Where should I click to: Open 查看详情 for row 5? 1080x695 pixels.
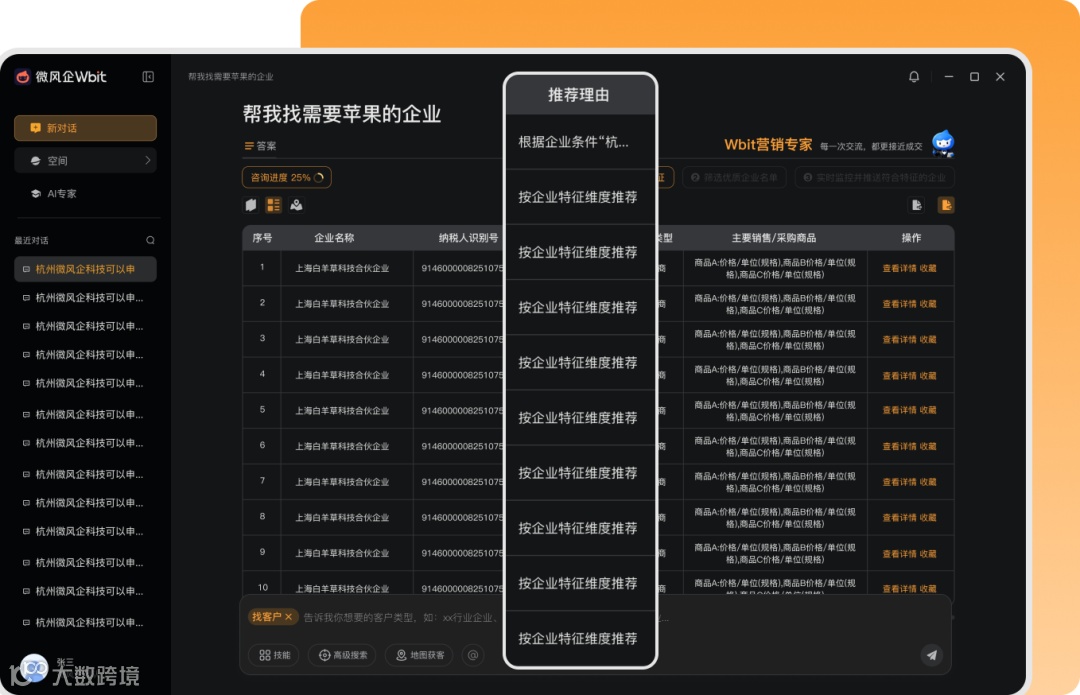tap(899, 411)
